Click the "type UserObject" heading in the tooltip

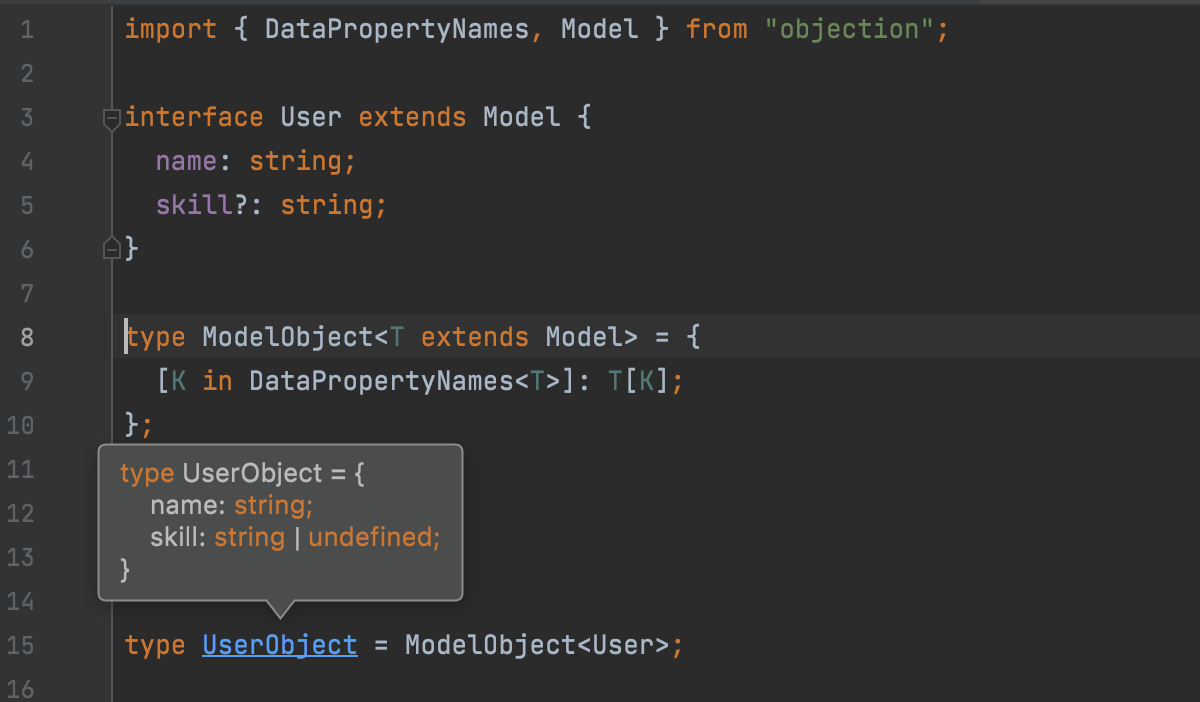(x=221, y=473)
